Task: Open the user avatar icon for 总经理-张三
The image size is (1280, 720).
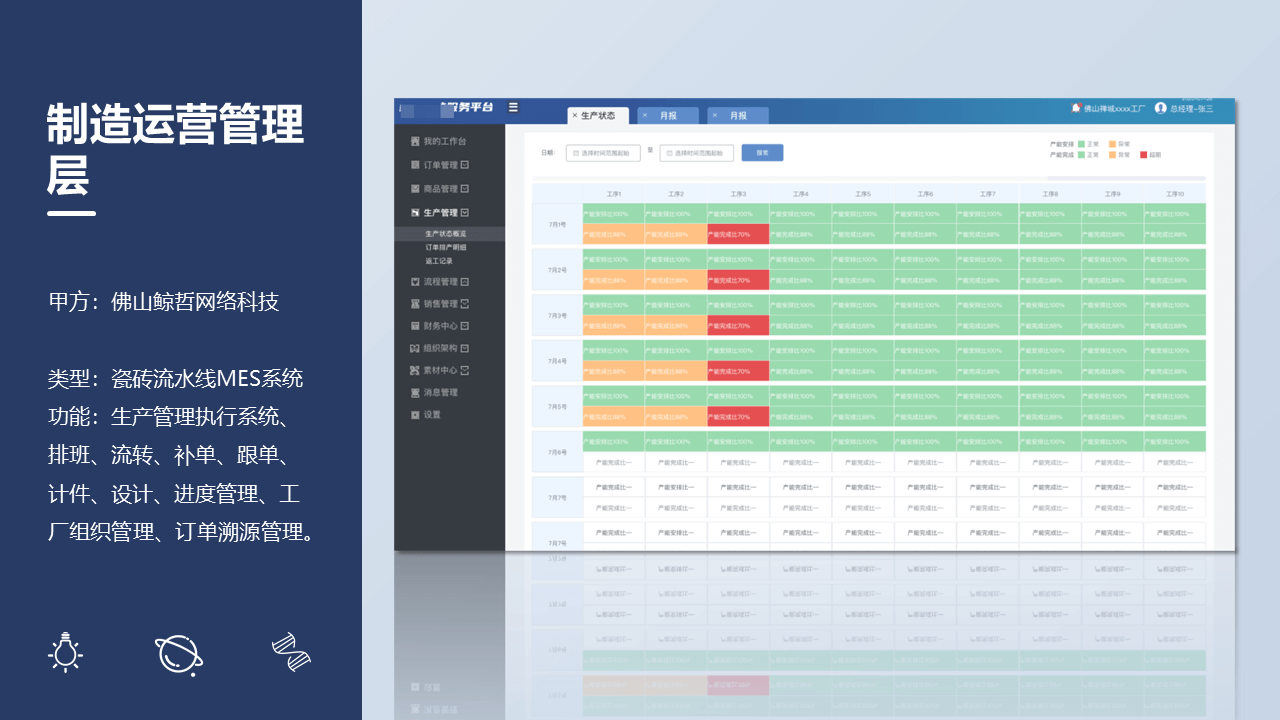Action: click(1161, 108)
